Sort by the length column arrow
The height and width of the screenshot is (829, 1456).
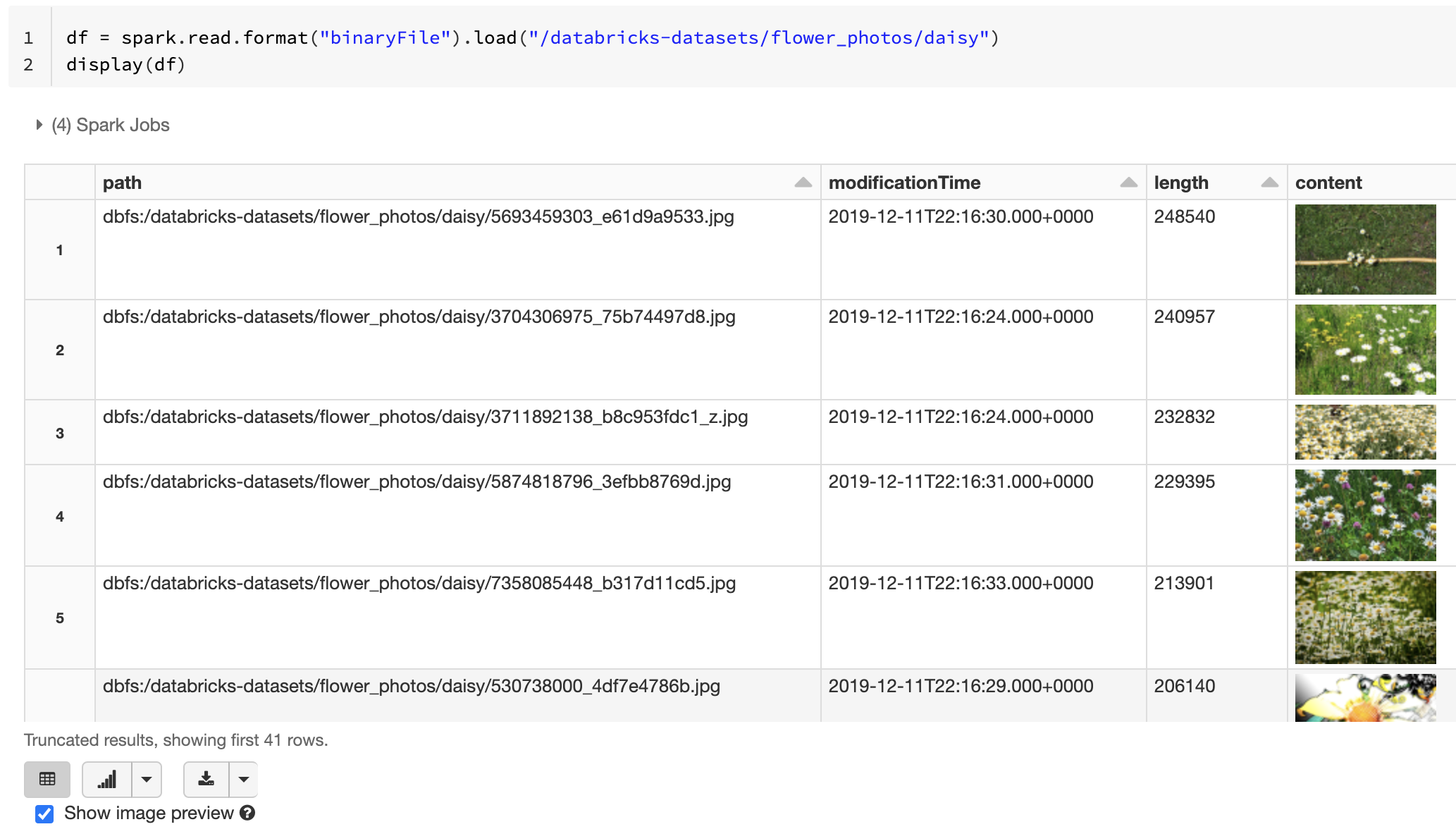click(1269, 183)
